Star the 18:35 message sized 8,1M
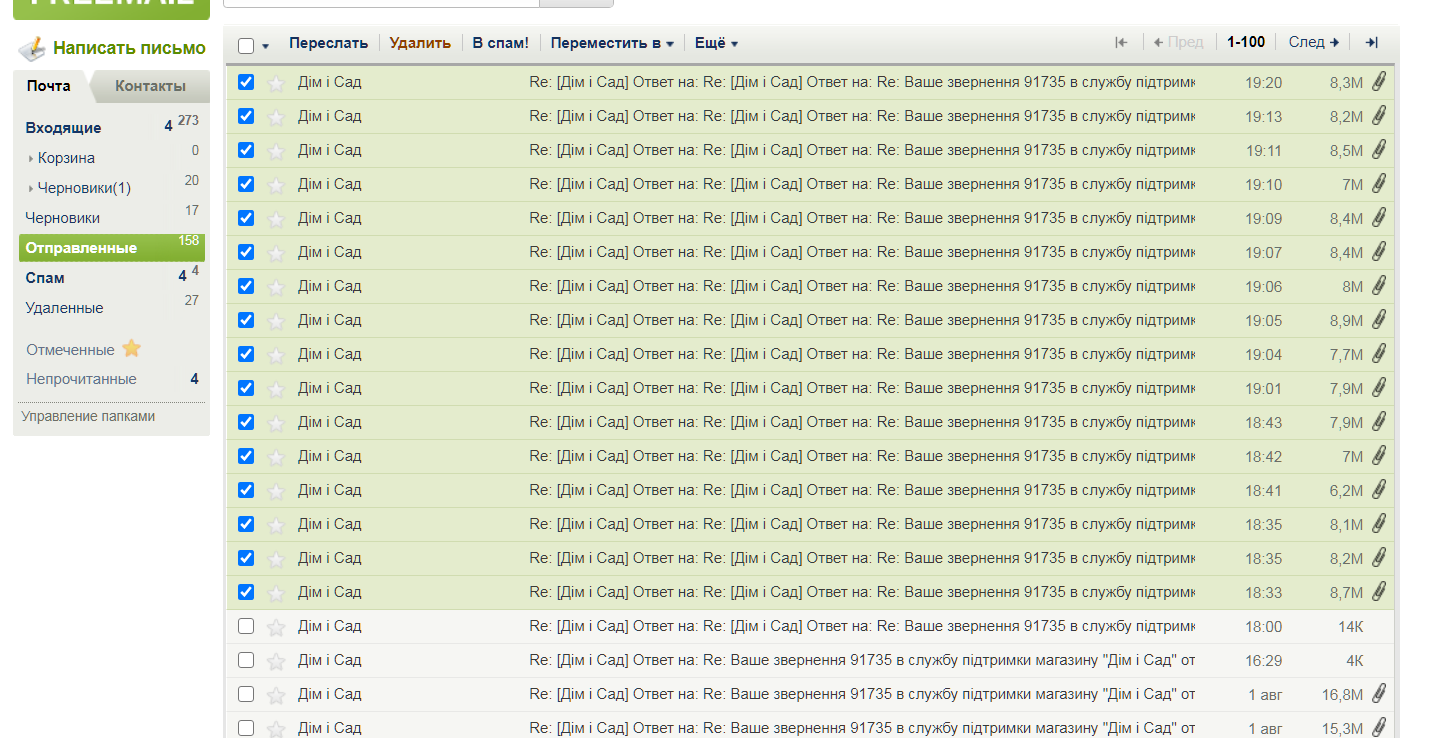Image resolution: width=1429 pixels, height=738 pixels. click(276, 525)
